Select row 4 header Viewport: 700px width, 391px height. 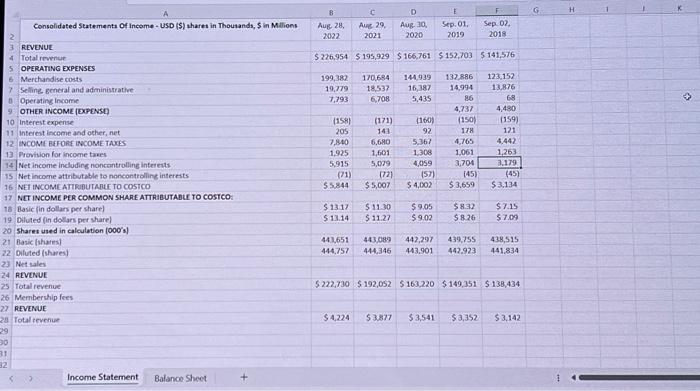(x=12, y=58)
